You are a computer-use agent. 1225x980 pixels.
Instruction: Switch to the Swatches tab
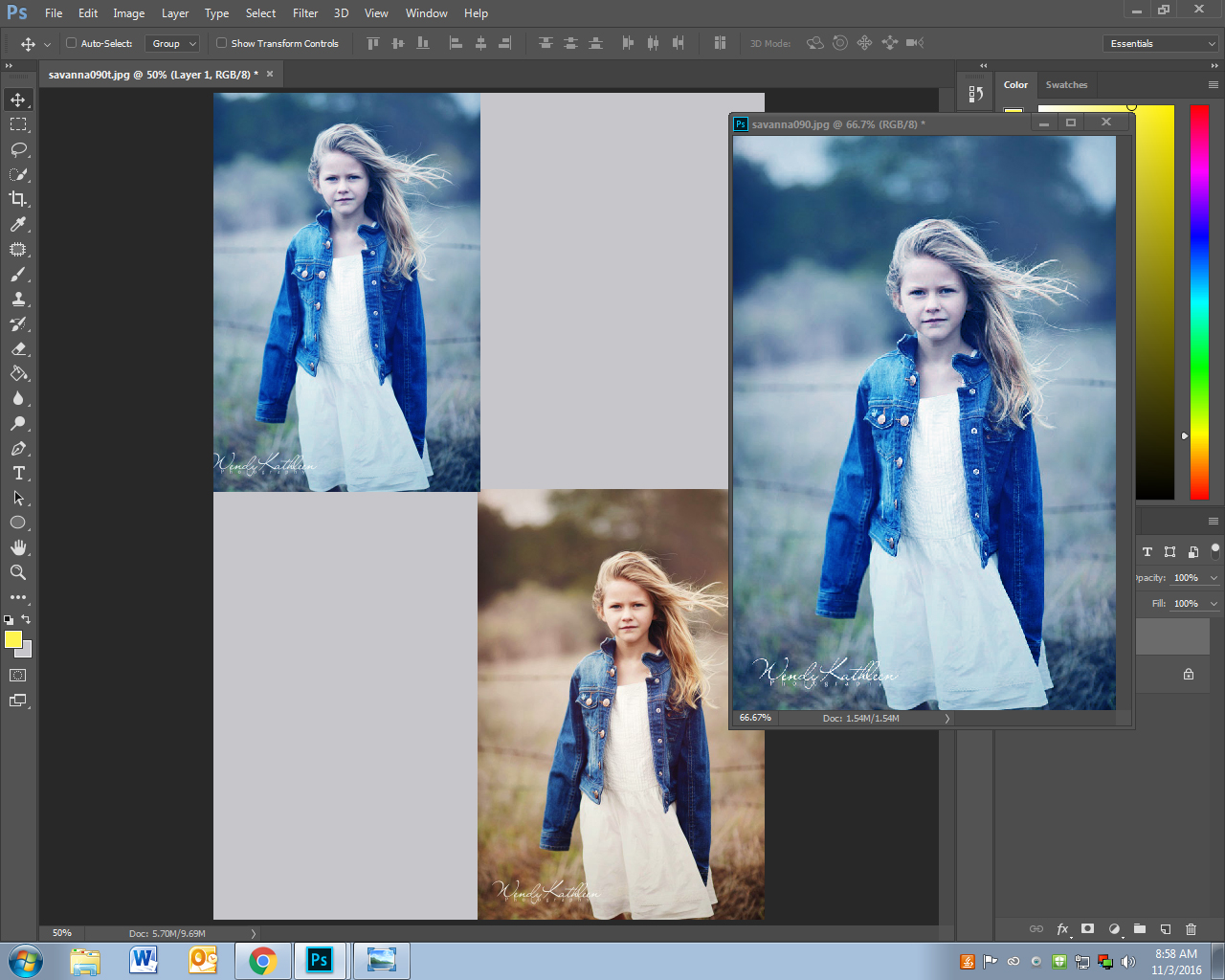1066,84
